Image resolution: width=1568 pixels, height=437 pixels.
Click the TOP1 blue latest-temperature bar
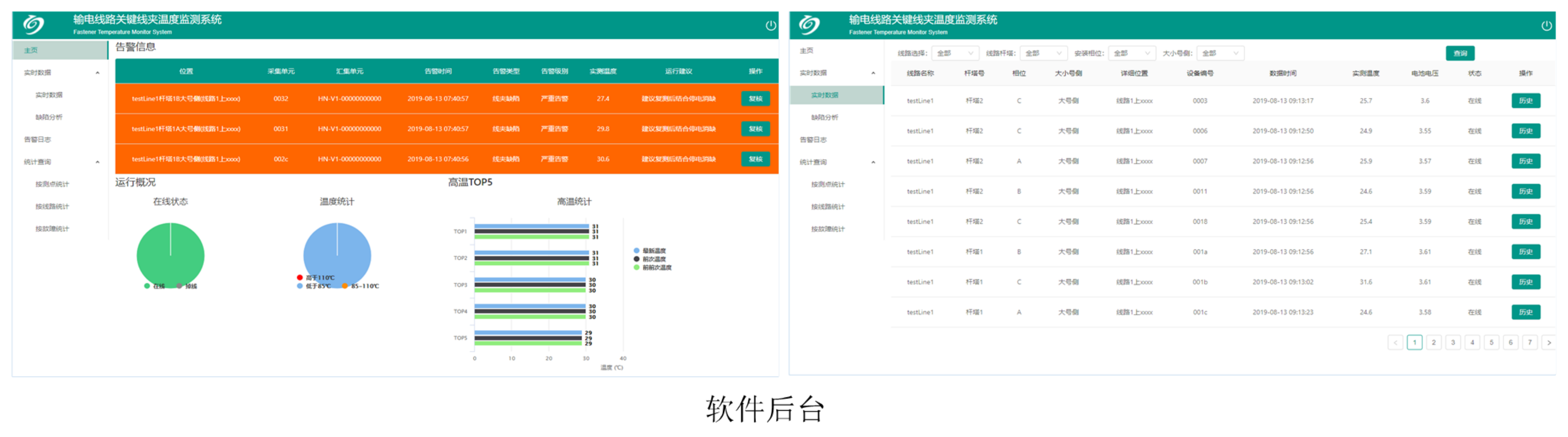tap(531, 226)
